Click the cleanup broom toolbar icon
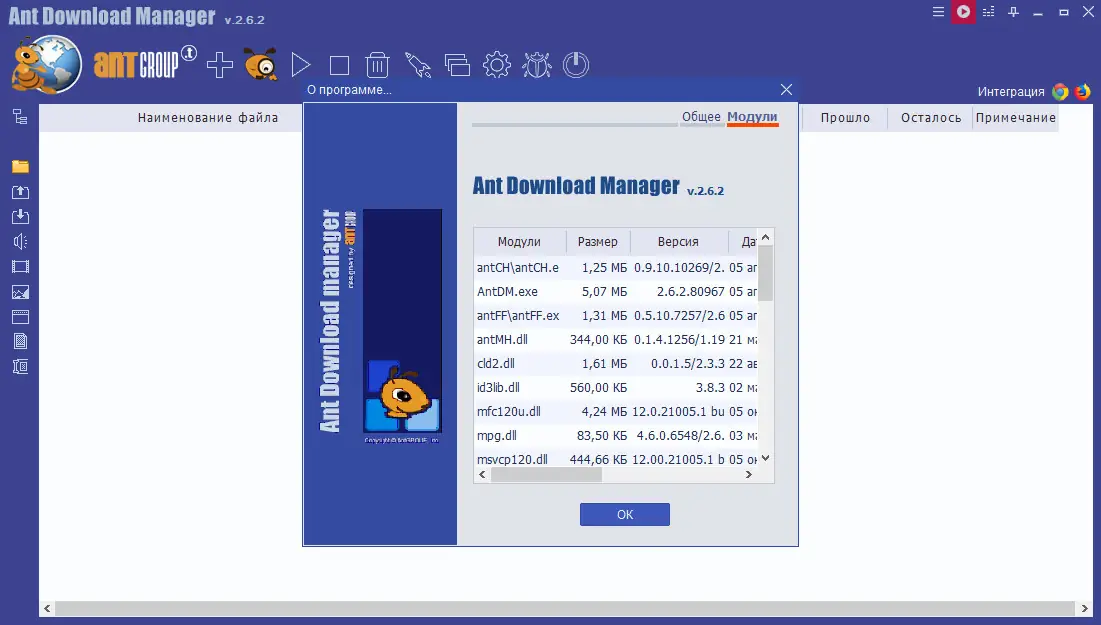Image resolution: width=1101 pixels, height=625 pixels. (x=418, y=65)
